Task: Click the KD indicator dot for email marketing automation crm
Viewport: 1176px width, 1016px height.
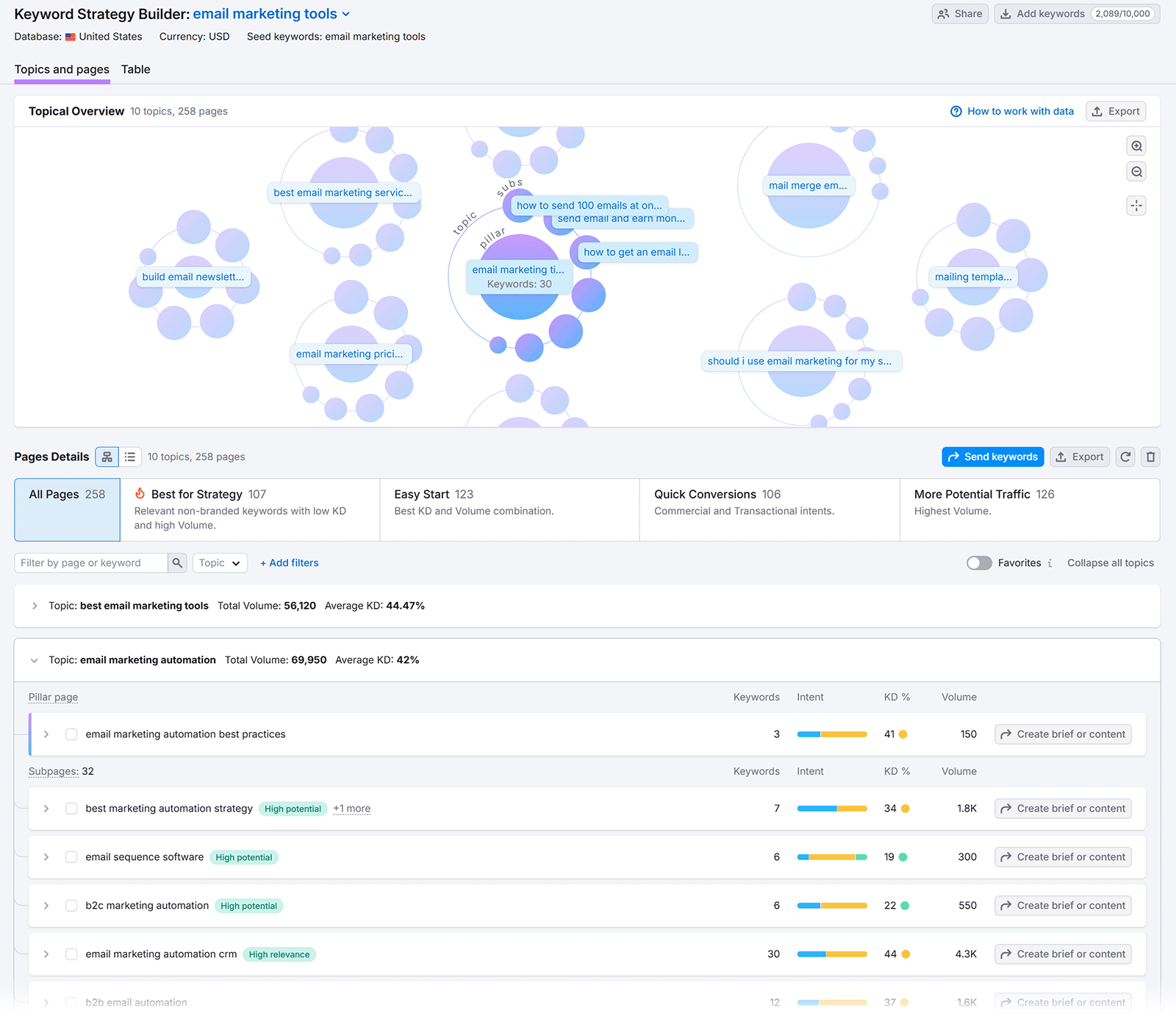Action: pyautogui.click(x=905, y=954)
